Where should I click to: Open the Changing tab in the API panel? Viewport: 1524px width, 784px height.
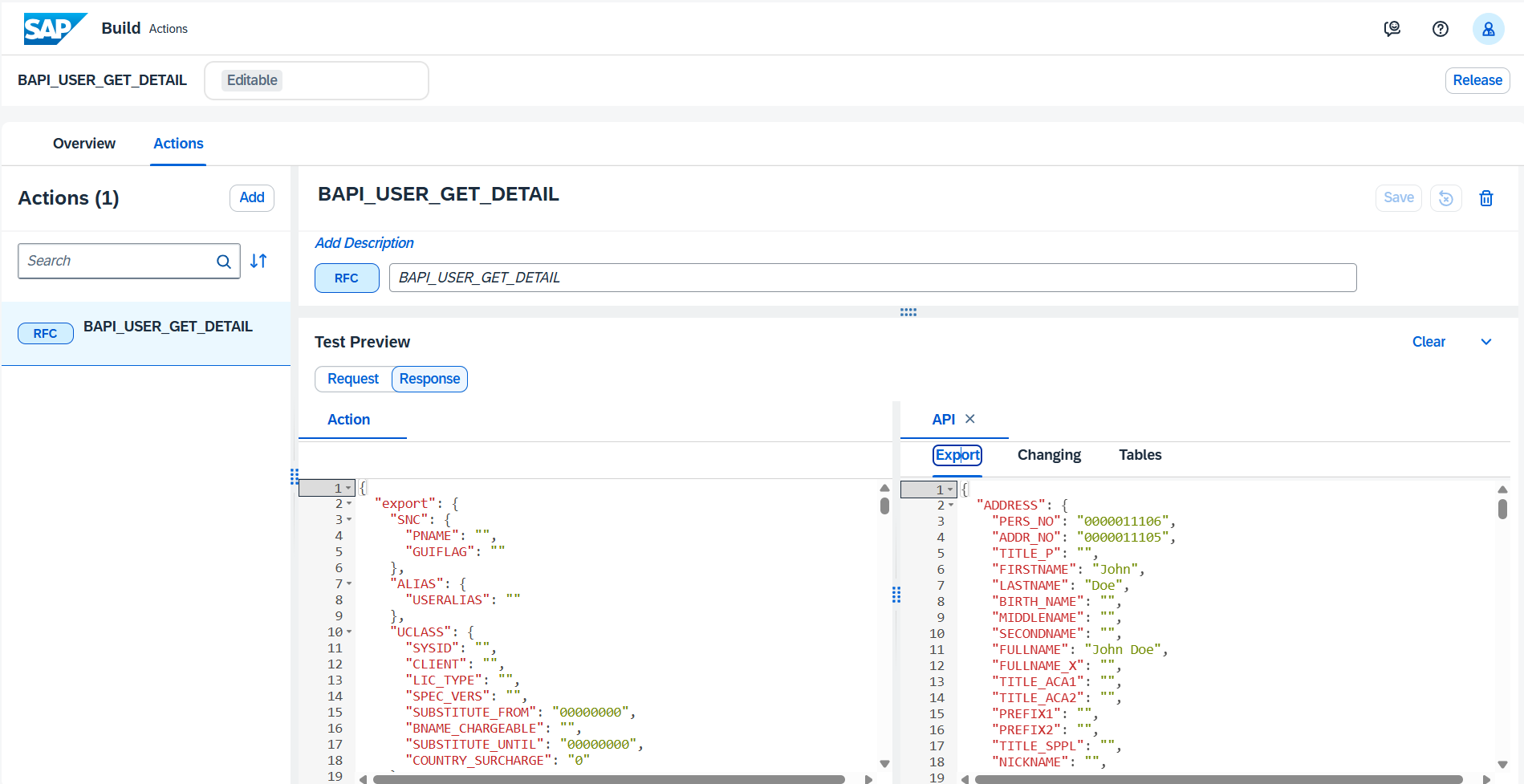coord(1048,455)
